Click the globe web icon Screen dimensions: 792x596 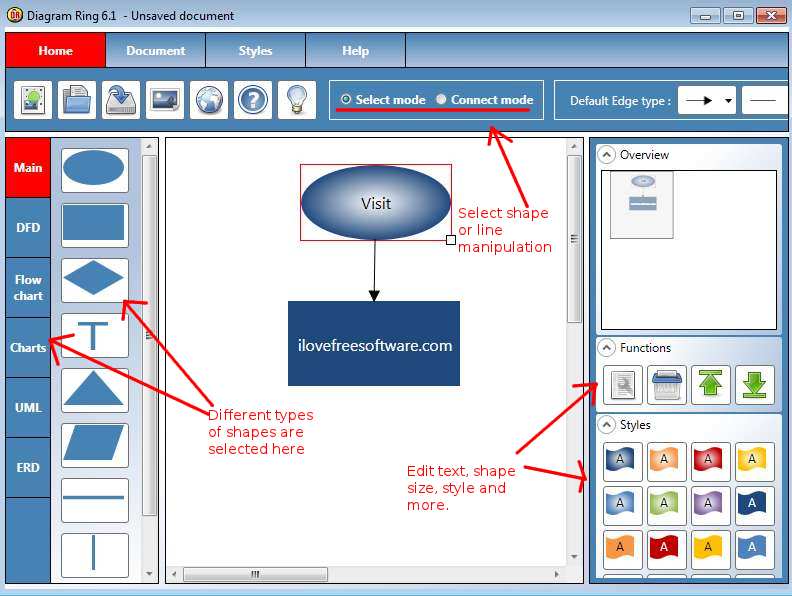(x=209, y=100)
